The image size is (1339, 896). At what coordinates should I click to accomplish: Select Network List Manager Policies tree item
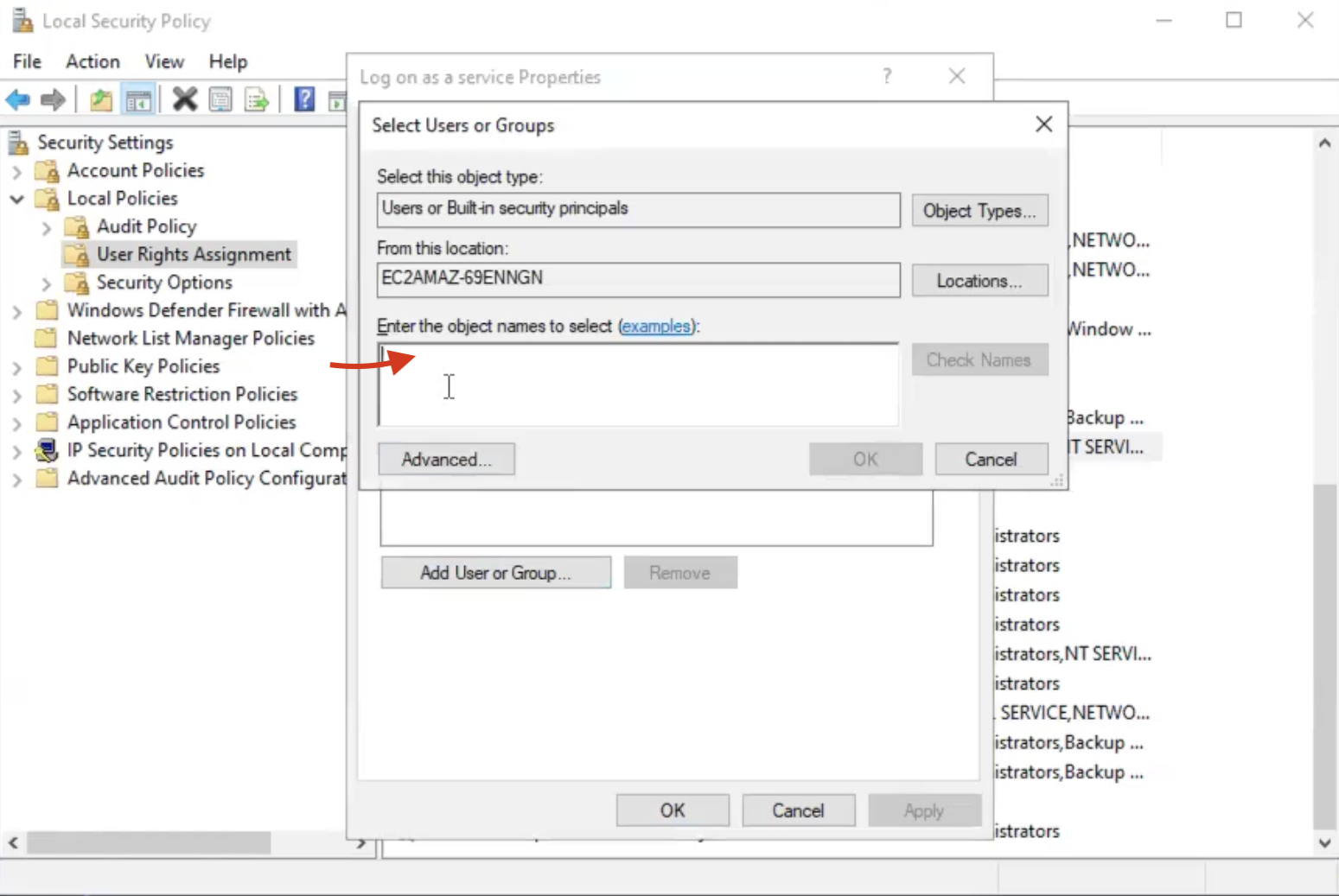click(x=190, y=339)
